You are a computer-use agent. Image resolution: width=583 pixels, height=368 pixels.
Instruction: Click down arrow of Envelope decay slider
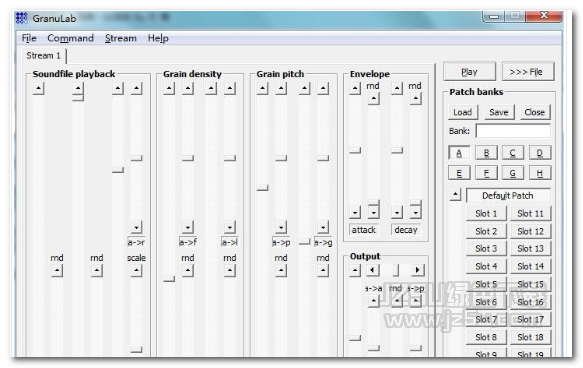pos(397,213)
